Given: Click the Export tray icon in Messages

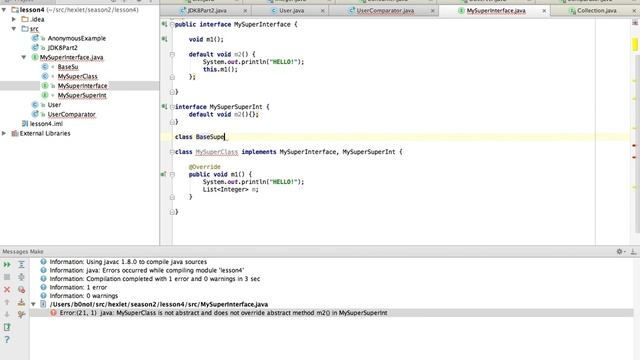Looking at the screenshot, I should (x=21, y=302).
